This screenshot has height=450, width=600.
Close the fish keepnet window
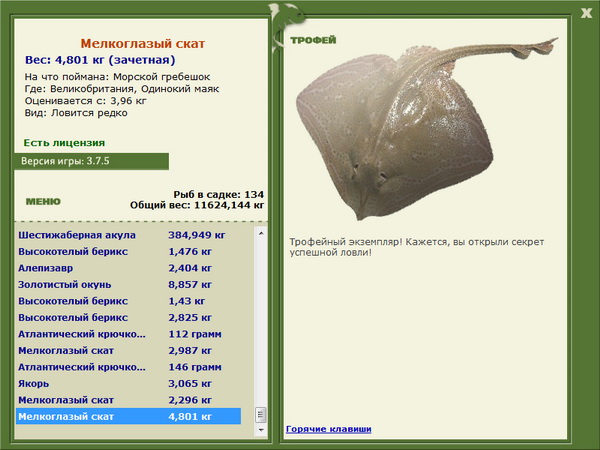tap(586, 13)
